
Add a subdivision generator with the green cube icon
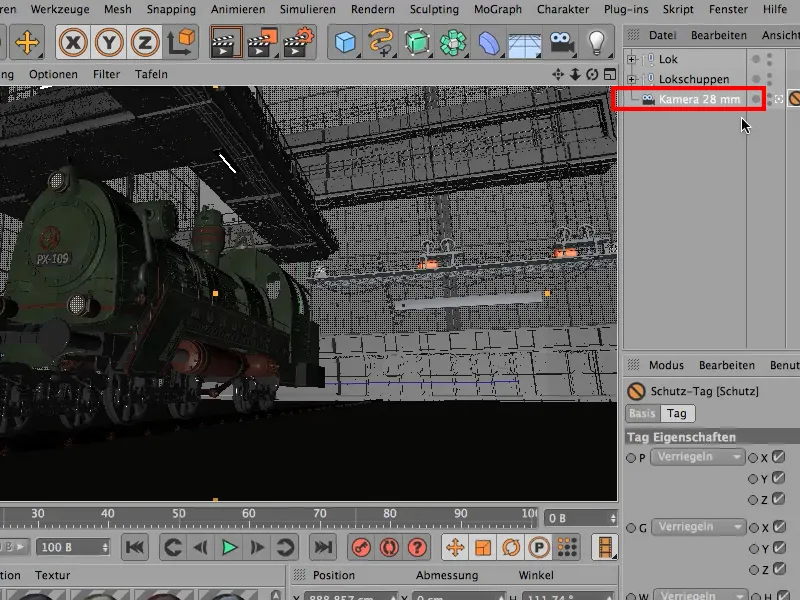417,42
